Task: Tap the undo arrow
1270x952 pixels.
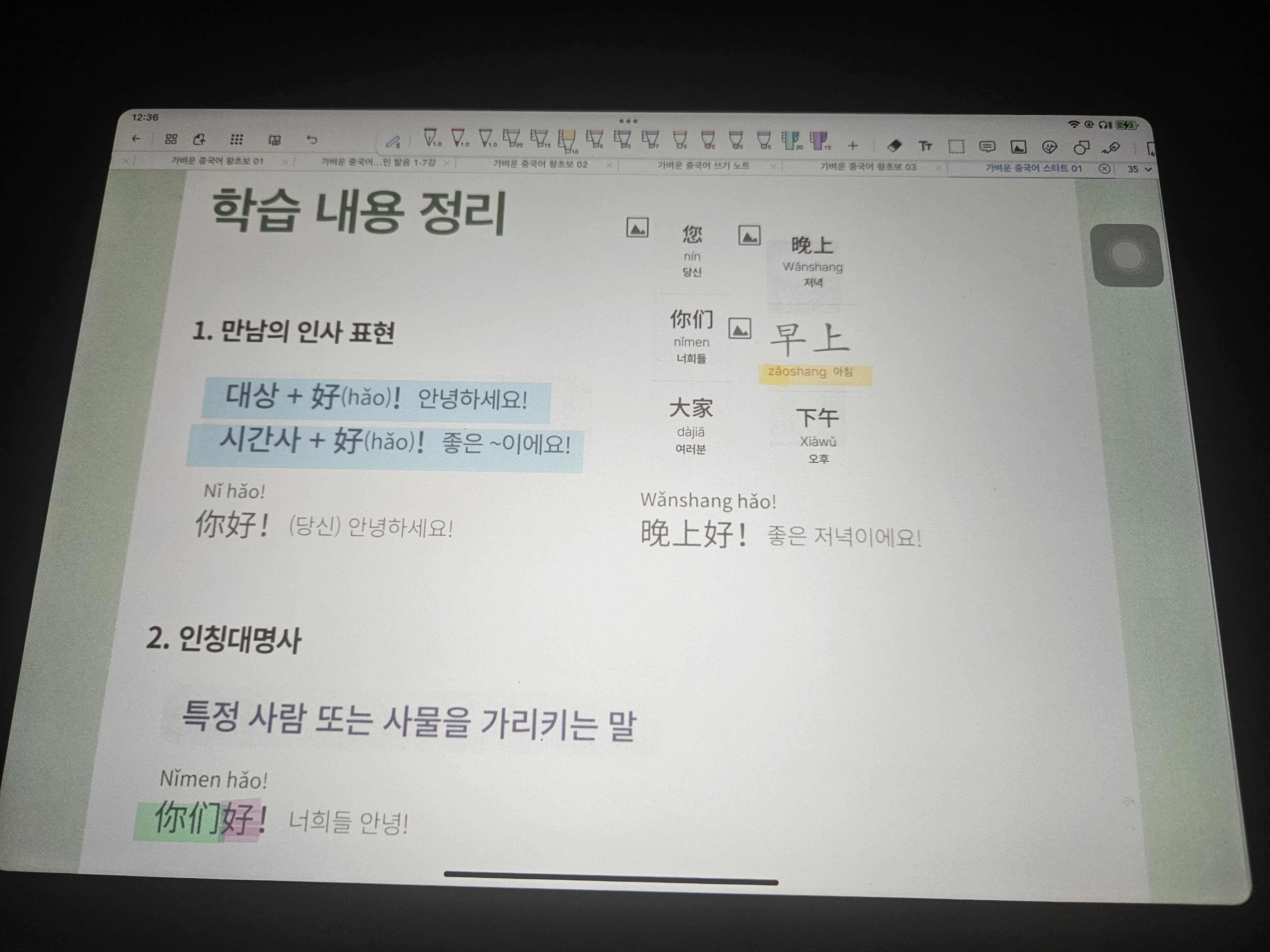Action: point(312,139)
